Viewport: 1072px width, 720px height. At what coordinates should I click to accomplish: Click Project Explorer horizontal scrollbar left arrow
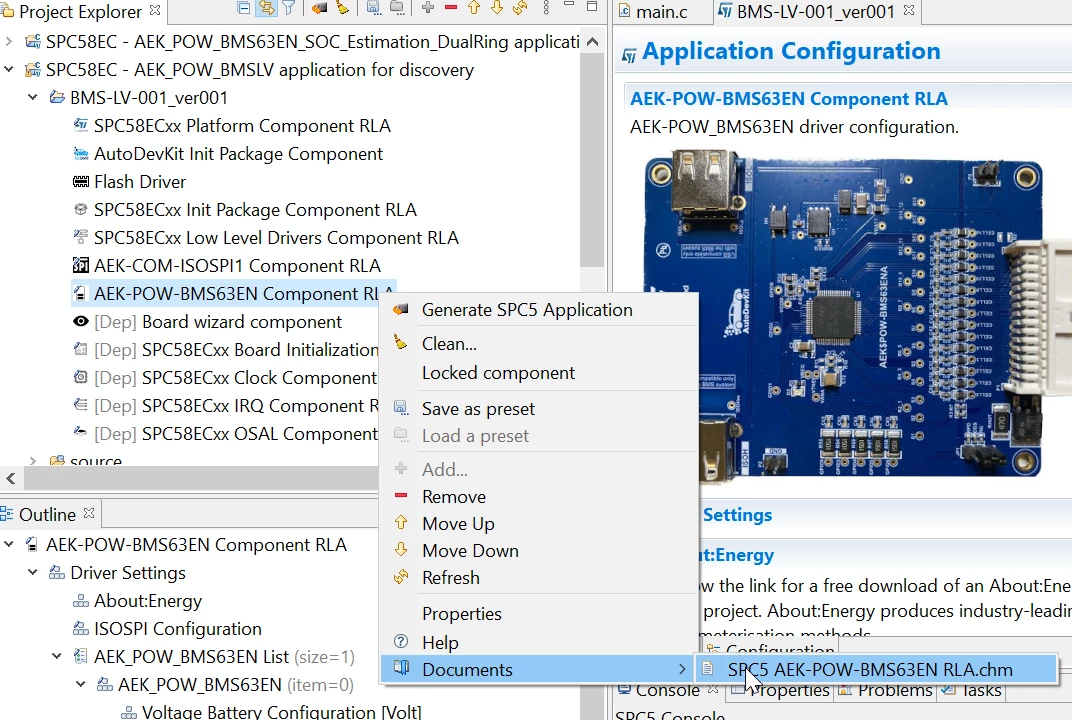click(x=10, y=478)
